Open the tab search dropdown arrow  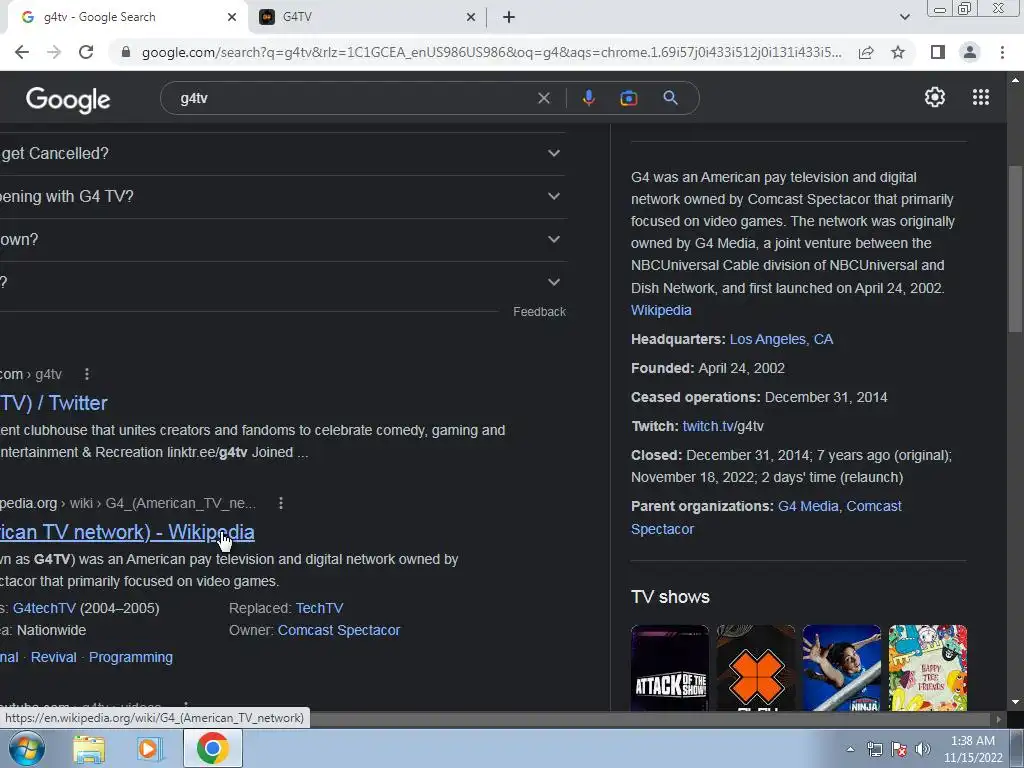(x=904, y=17)
